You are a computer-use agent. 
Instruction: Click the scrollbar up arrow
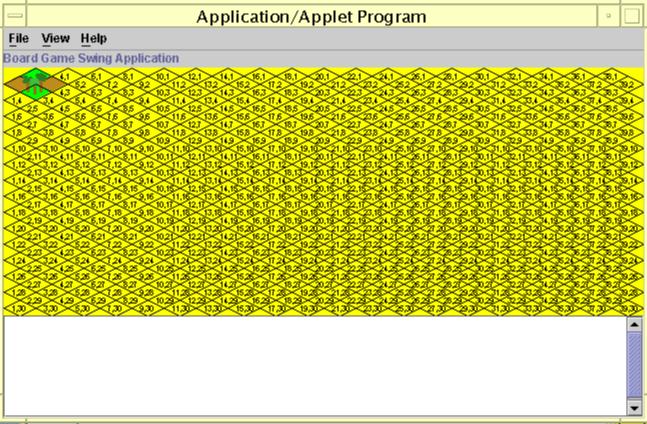tap(634, 324)
